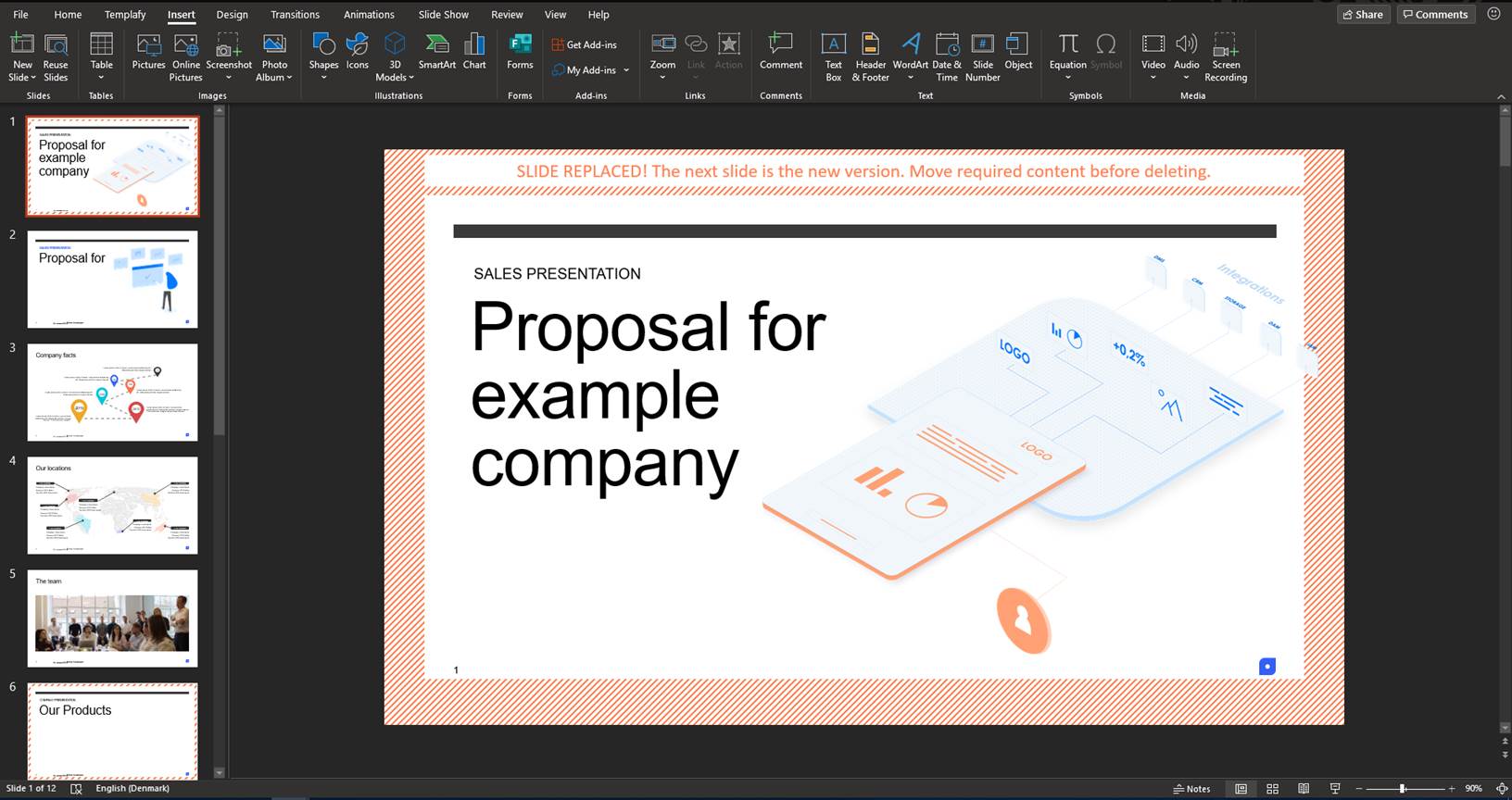Open the Design tab

coord(232,15)
